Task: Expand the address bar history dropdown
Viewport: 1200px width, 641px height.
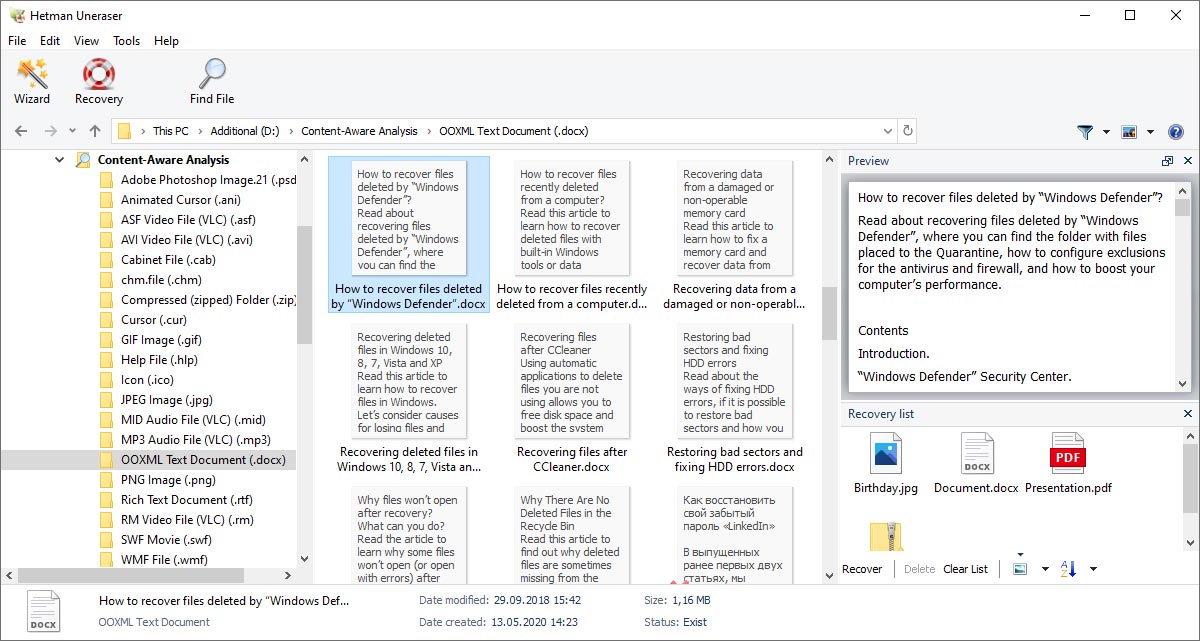Action: coord(887,131)
